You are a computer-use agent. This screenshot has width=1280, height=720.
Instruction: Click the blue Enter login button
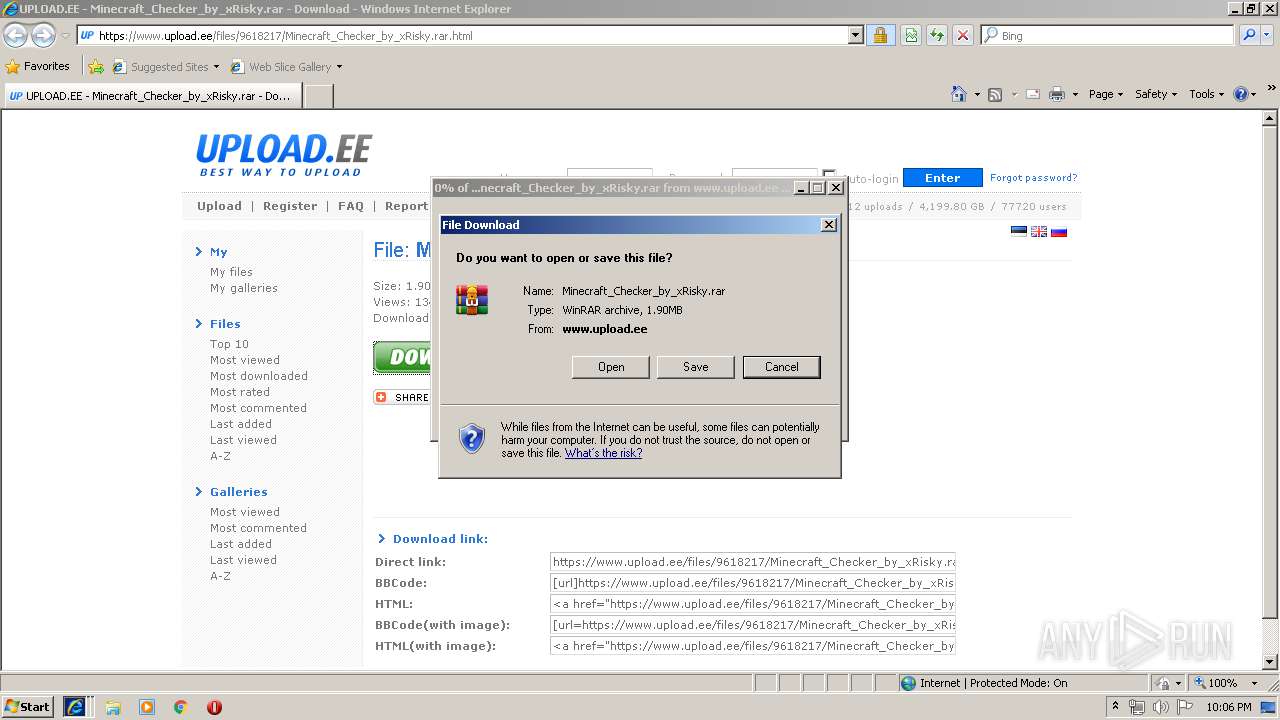point(942,178)
